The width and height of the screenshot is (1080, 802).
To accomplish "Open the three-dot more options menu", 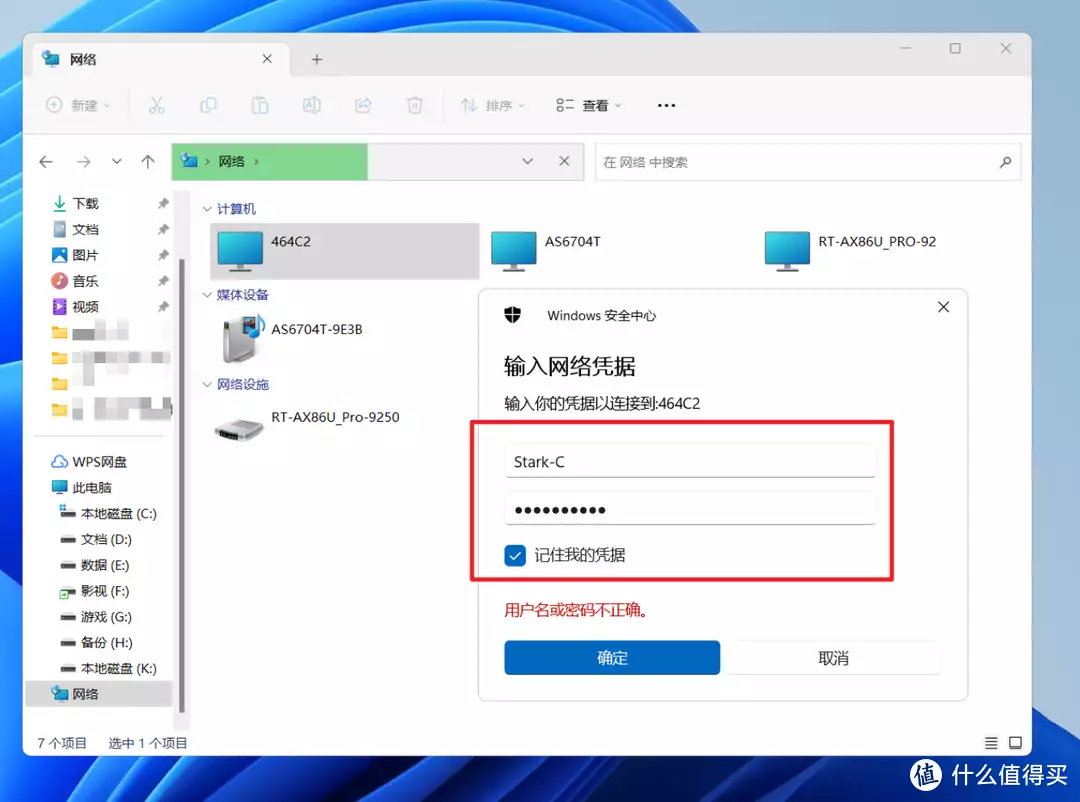I will point(666,105).
